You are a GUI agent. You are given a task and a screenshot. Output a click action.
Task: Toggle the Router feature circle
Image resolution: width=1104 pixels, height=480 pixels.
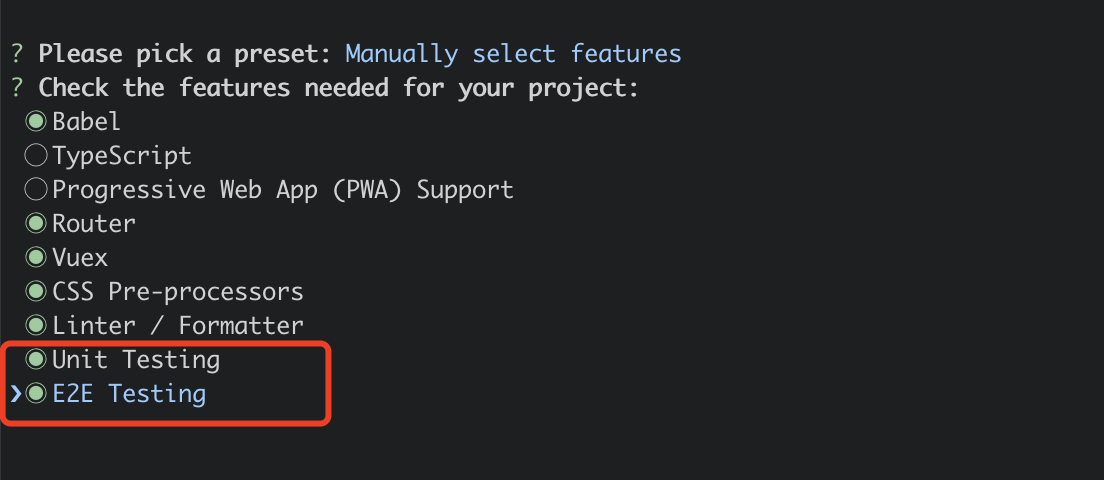pyautogui.click(x=37, y=224)
